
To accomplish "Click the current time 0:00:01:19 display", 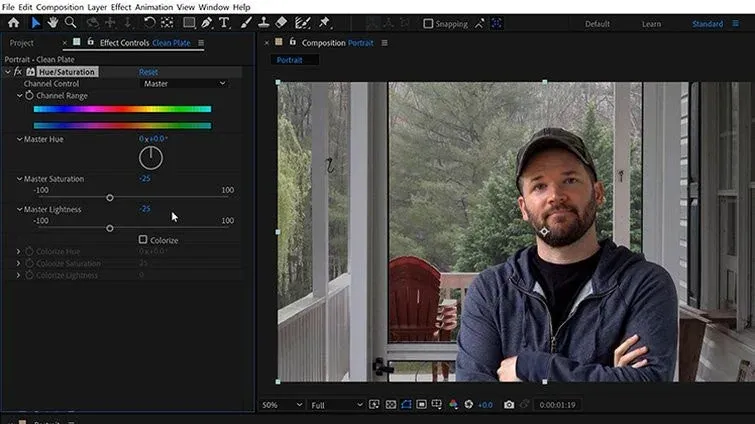I will [x=557, y=405].
